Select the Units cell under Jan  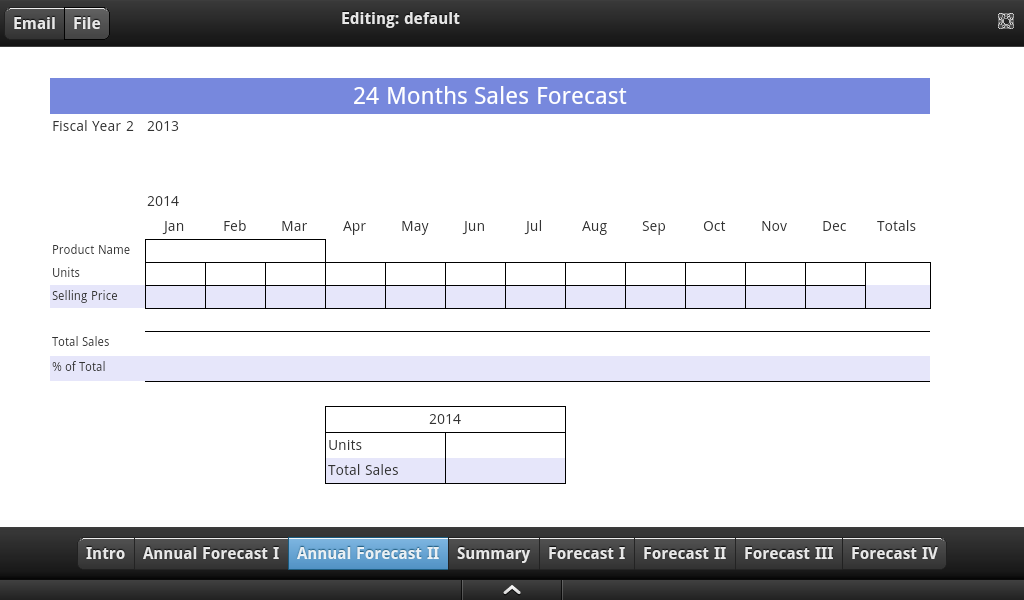(x=176, y=274)
